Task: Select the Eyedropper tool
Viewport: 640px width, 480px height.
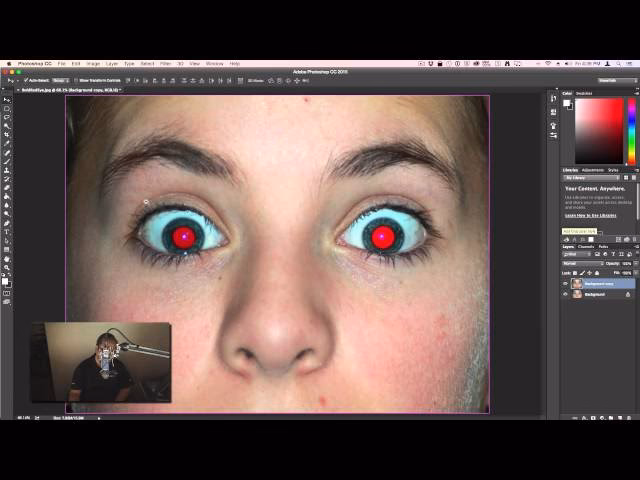Action: click(7, 144)
